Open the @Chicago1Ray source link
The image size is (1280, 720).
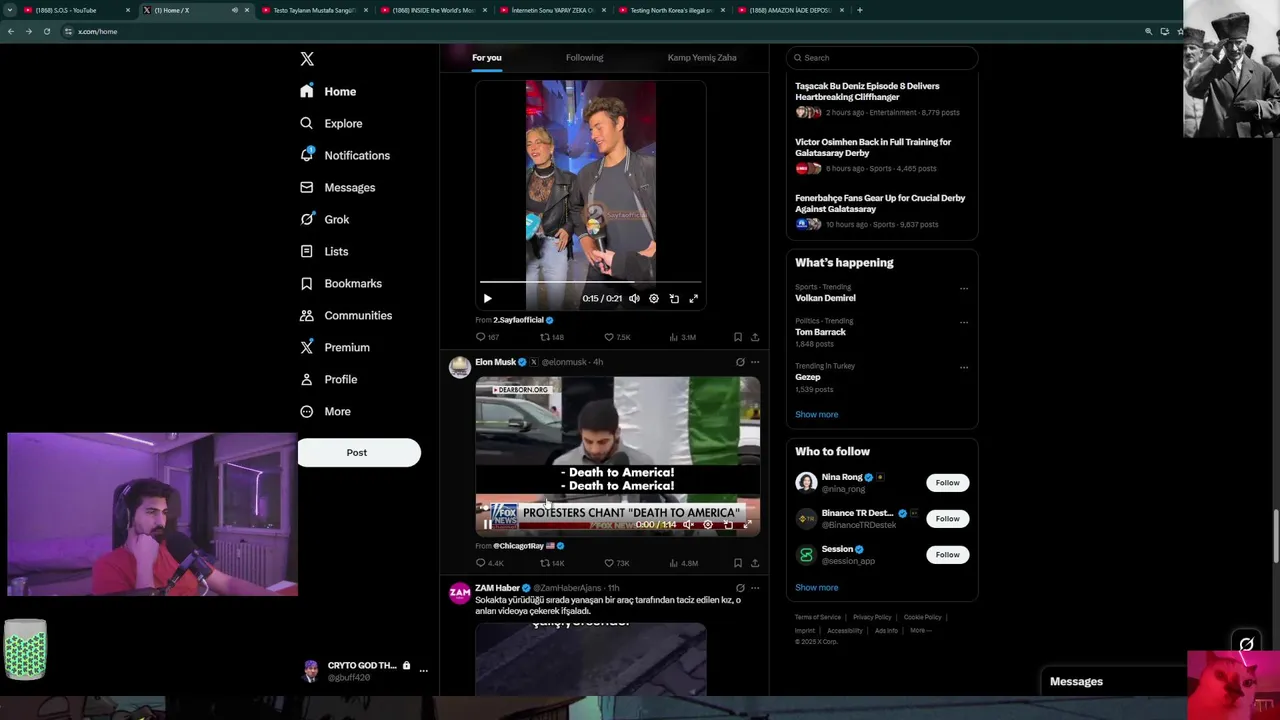[518, 546]
